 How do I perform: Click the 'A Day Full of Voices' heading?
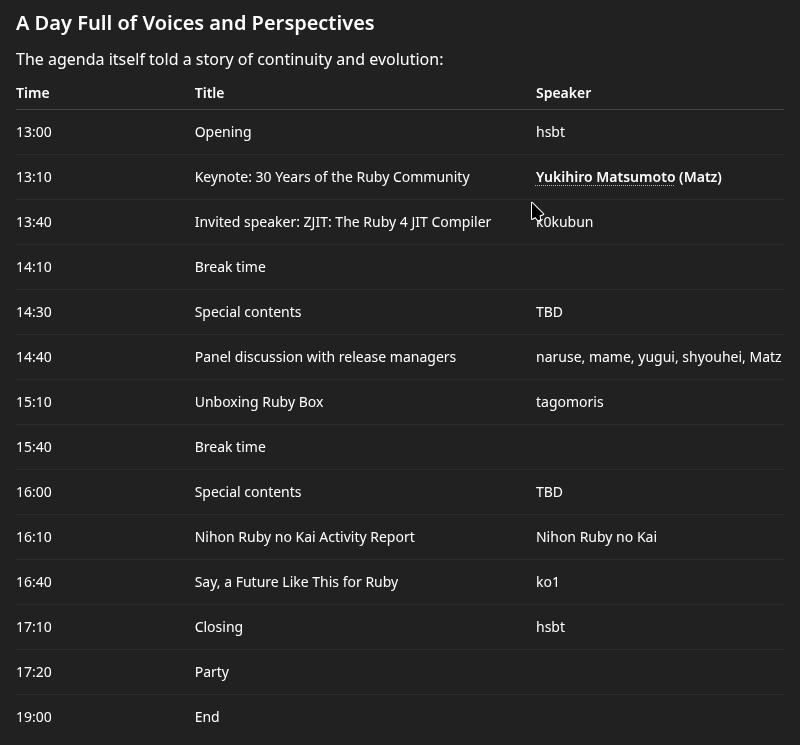pos(195,23)
